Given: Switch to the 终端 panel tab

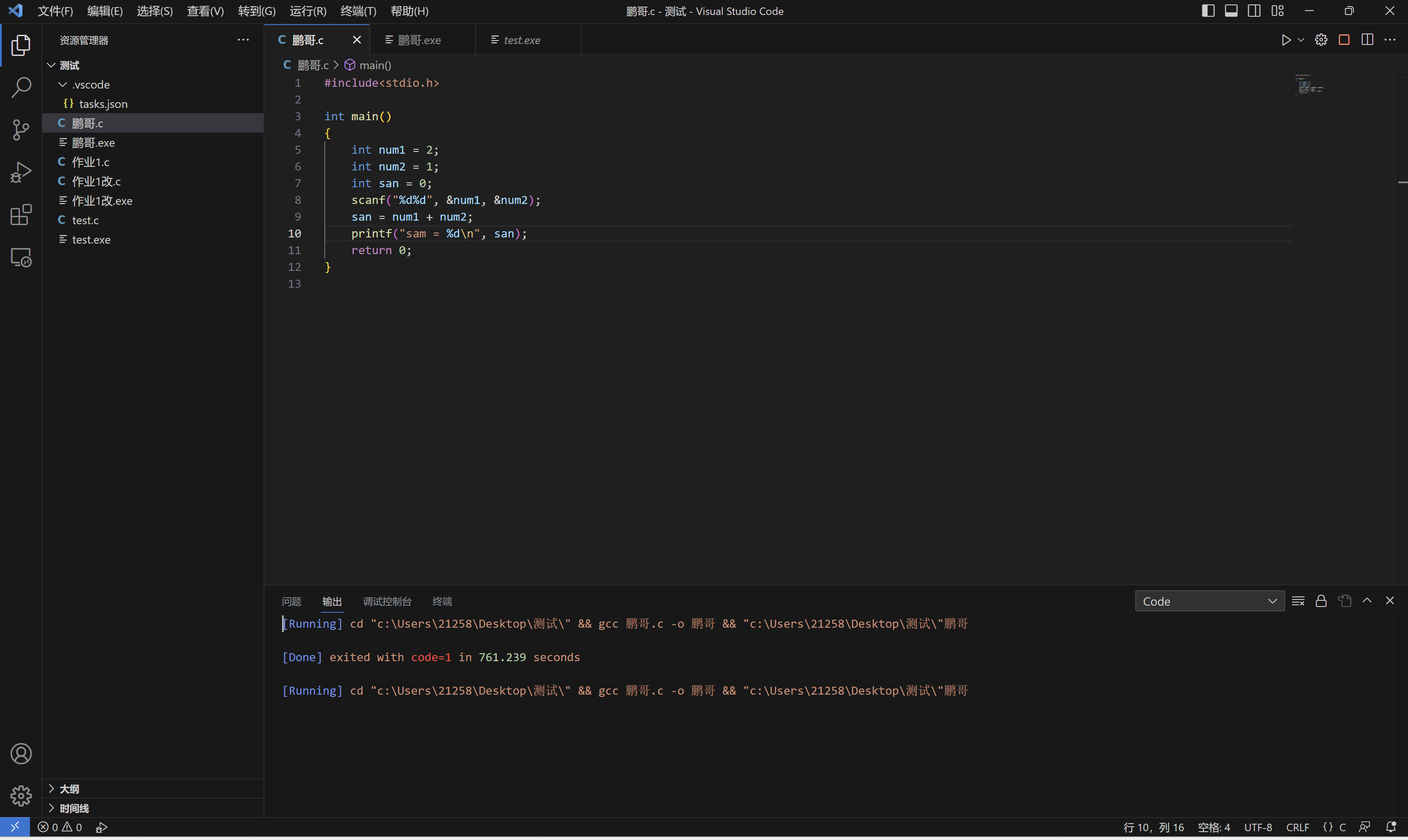Looking at the screenshot, I should (442, 602).
